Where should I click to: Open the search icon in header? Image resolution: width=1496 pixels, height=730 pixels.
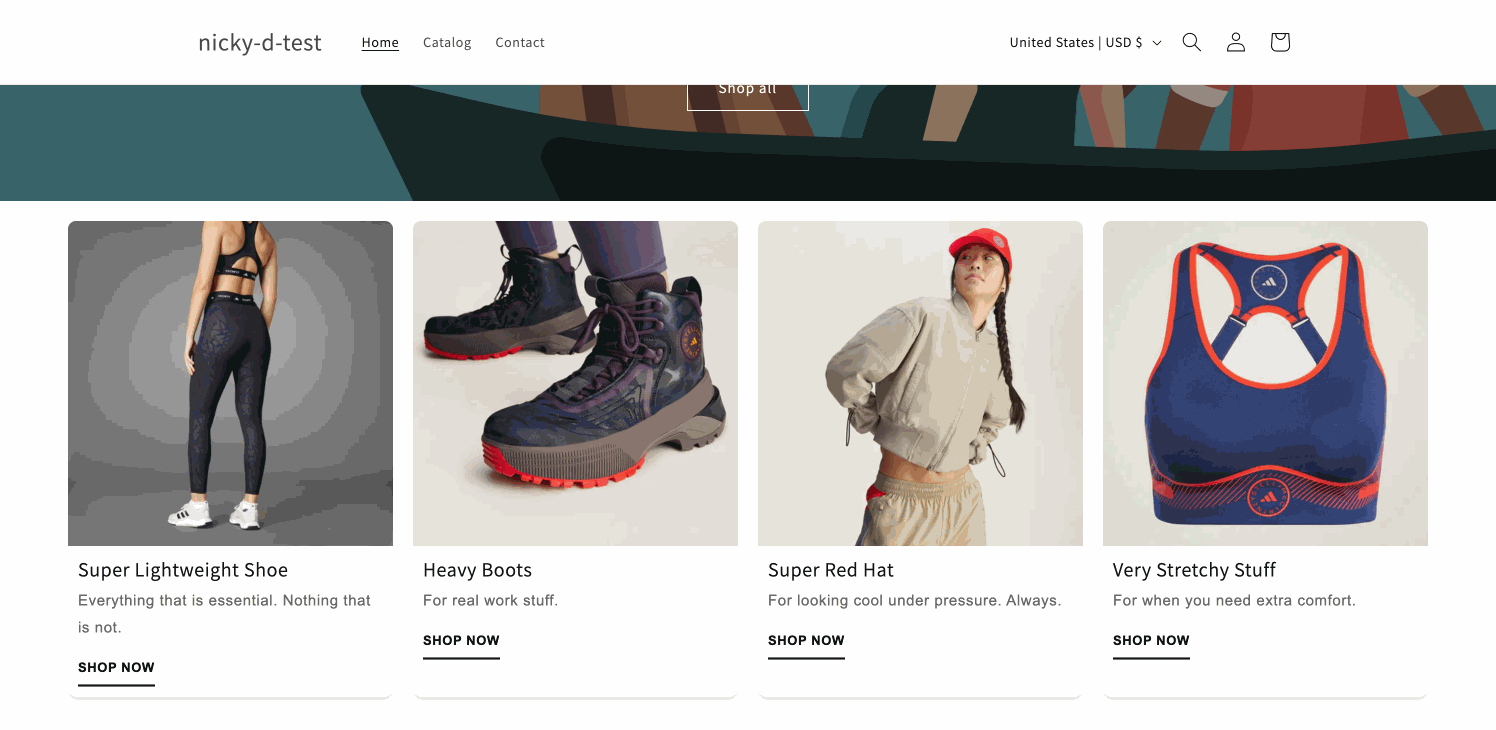tap(1191, 42)
